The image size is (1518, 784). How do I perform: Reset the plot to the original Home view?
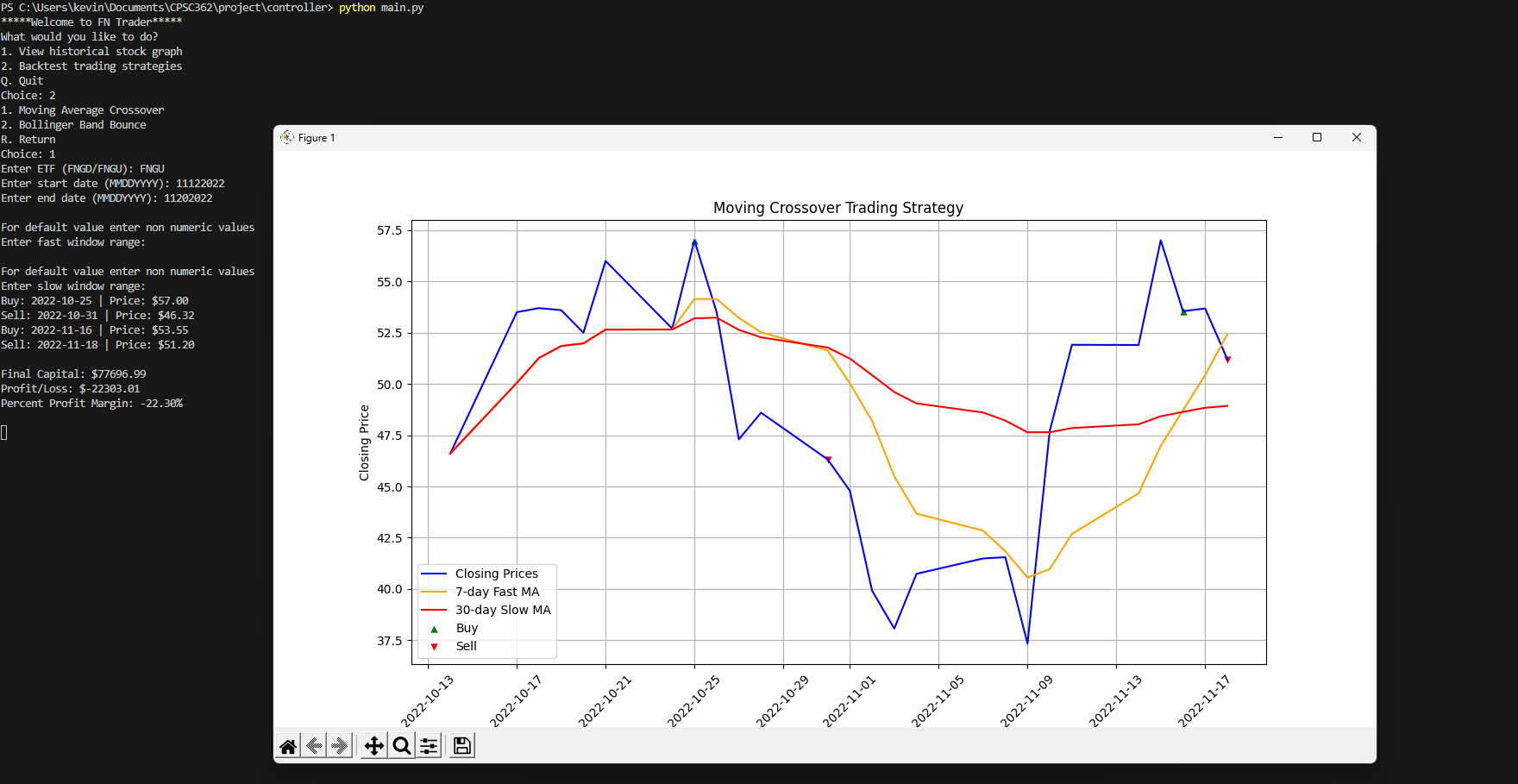click(288, 746)
